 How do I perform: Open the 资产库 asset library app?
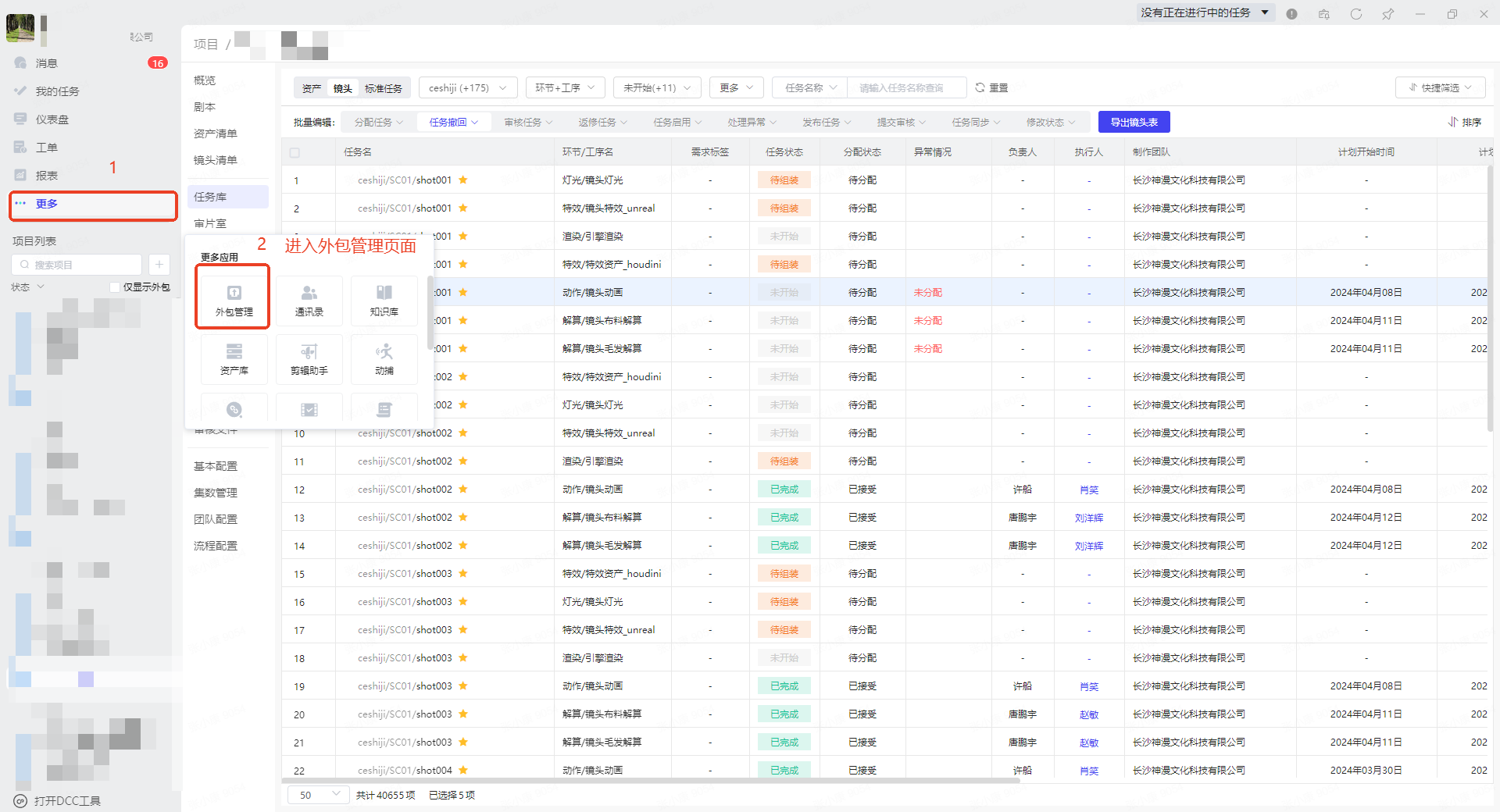click(234, 358)
